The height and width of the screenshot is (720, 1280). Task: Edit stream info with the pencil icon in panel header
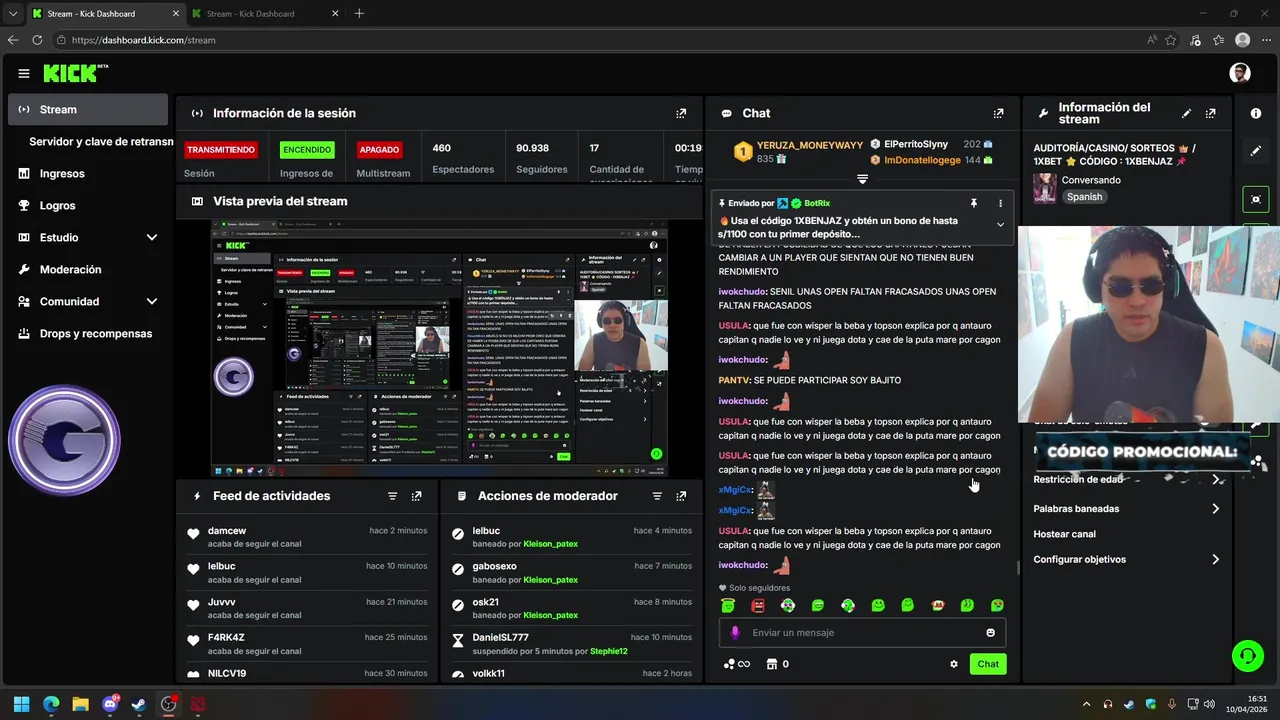(x=1187, y=114)
